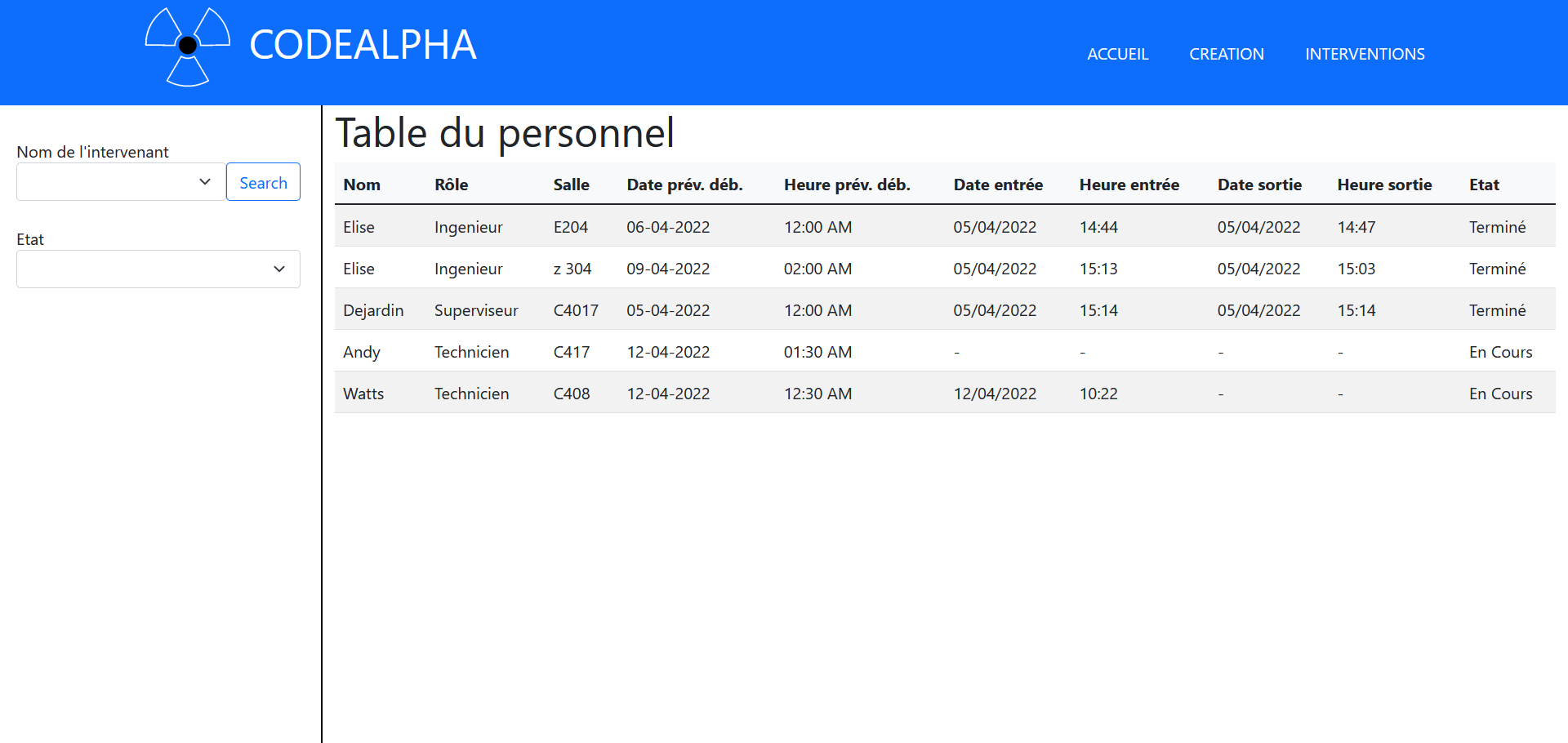The height and width of the screenshot is (743, 1568).
Task: Click Terminé in Dejardin's row
Action: (x=1497, y=310)
